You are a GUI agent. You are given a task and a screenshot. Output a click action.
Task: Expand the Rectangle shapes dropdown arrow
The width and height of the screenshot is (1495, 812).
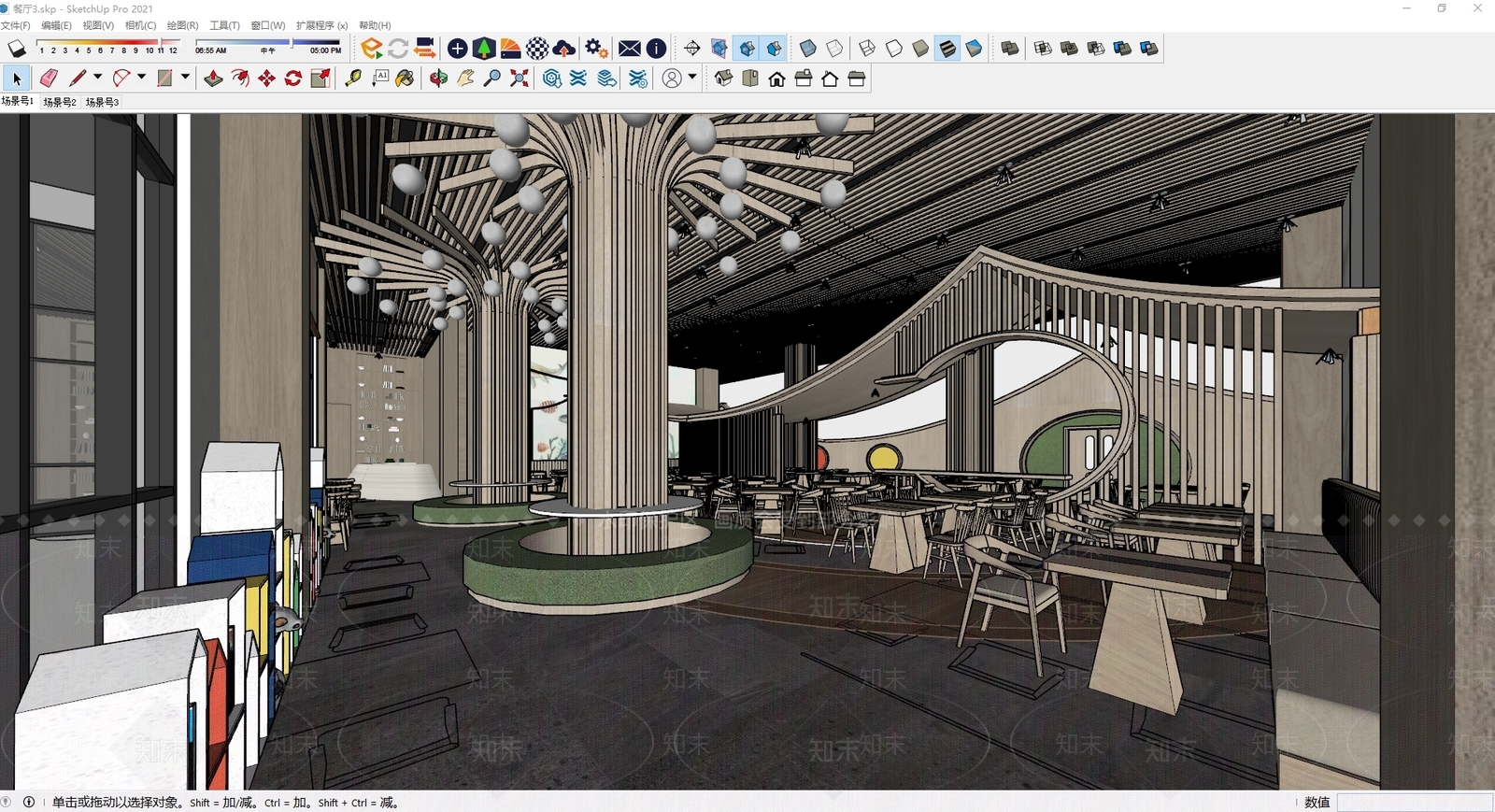point(185,78)
